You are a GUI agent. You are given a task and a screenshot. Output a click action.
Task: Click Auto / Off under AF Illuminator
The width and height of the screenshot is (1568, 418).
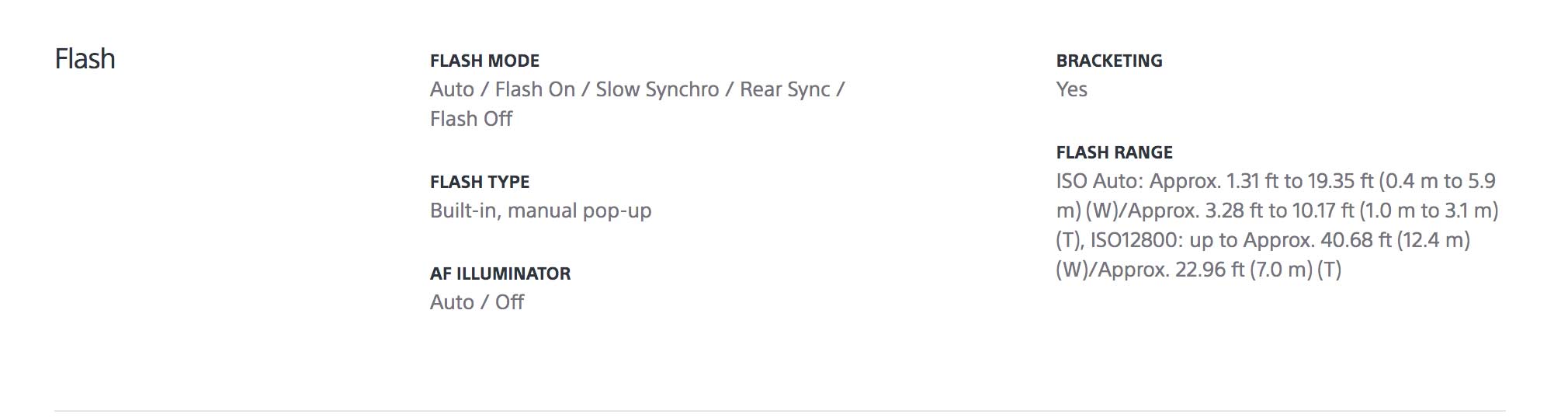pos(477,302)
